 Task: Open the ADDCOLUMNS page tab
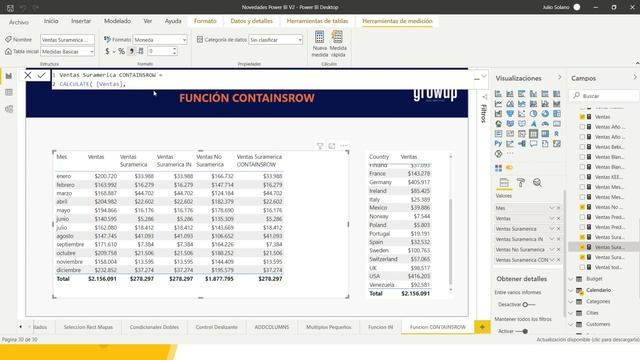click(272, 327)
